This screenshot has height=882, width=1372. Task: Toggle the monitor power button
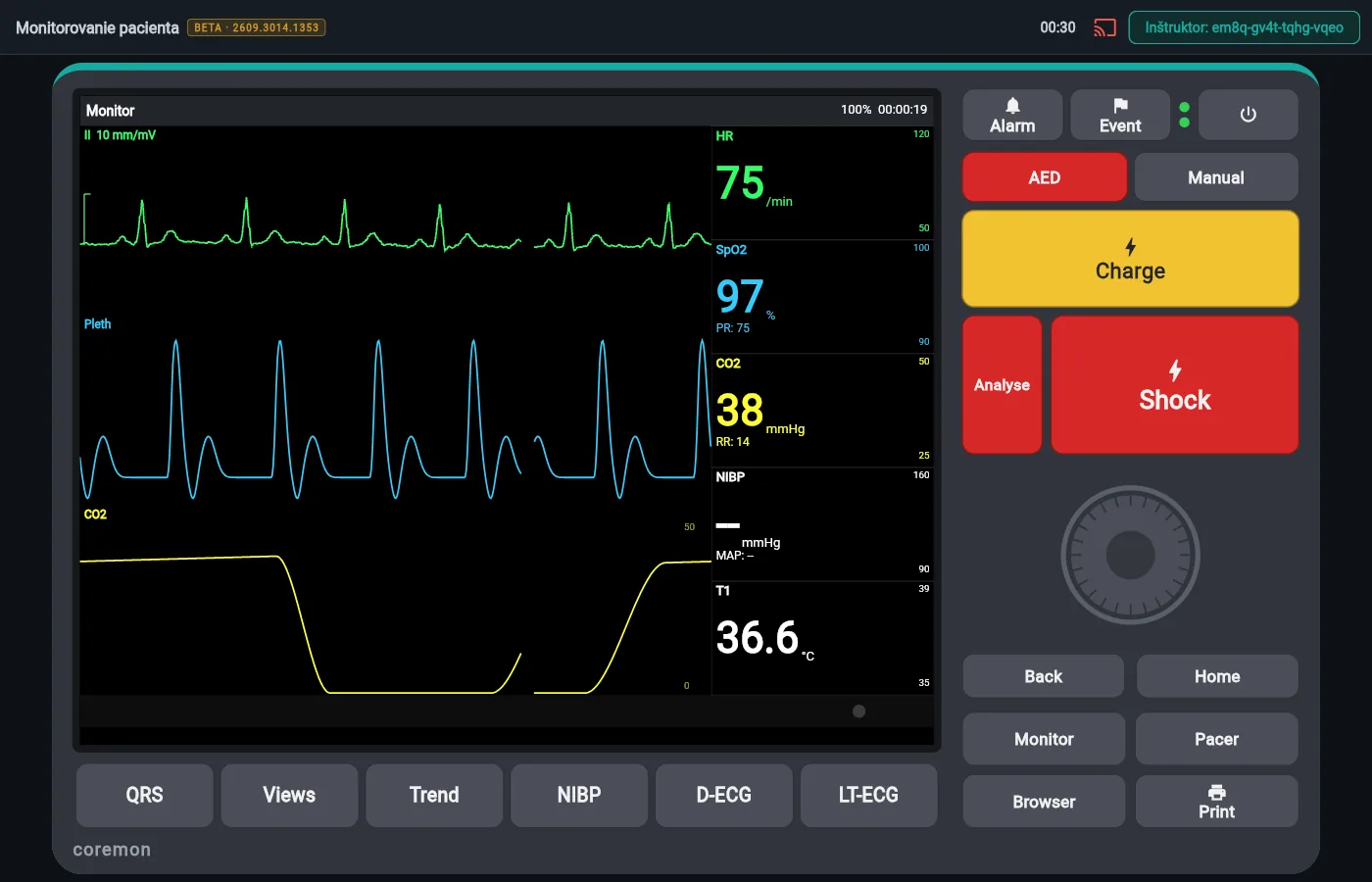(1249, 115)
